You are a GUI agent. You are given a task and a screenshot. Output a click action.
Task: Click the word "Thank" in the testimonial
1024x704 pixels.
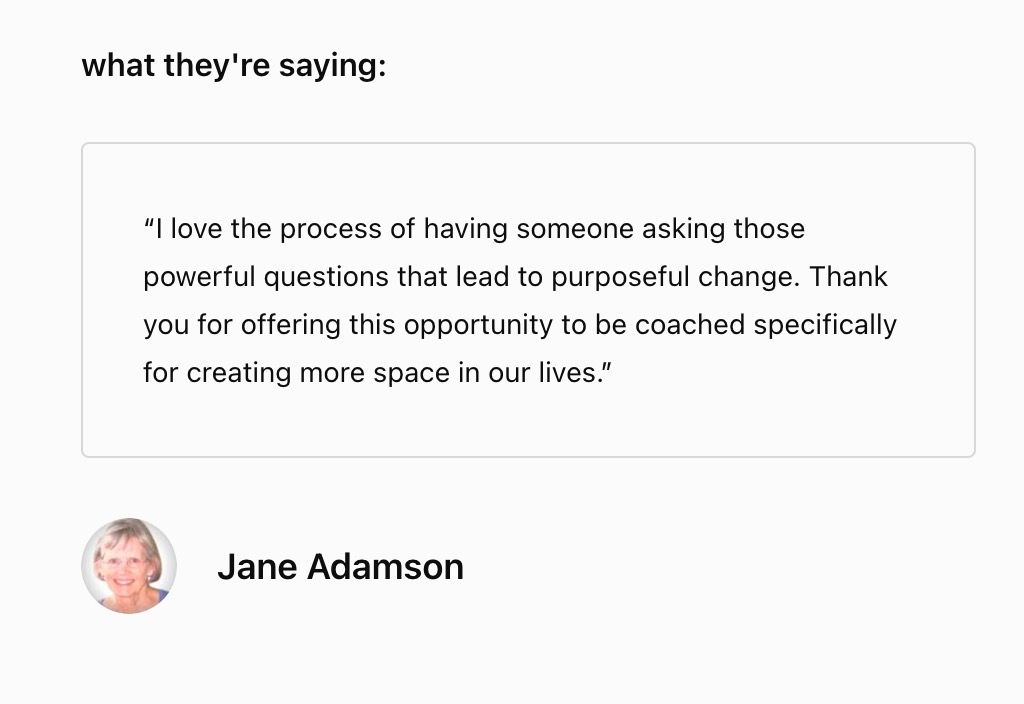849,277
